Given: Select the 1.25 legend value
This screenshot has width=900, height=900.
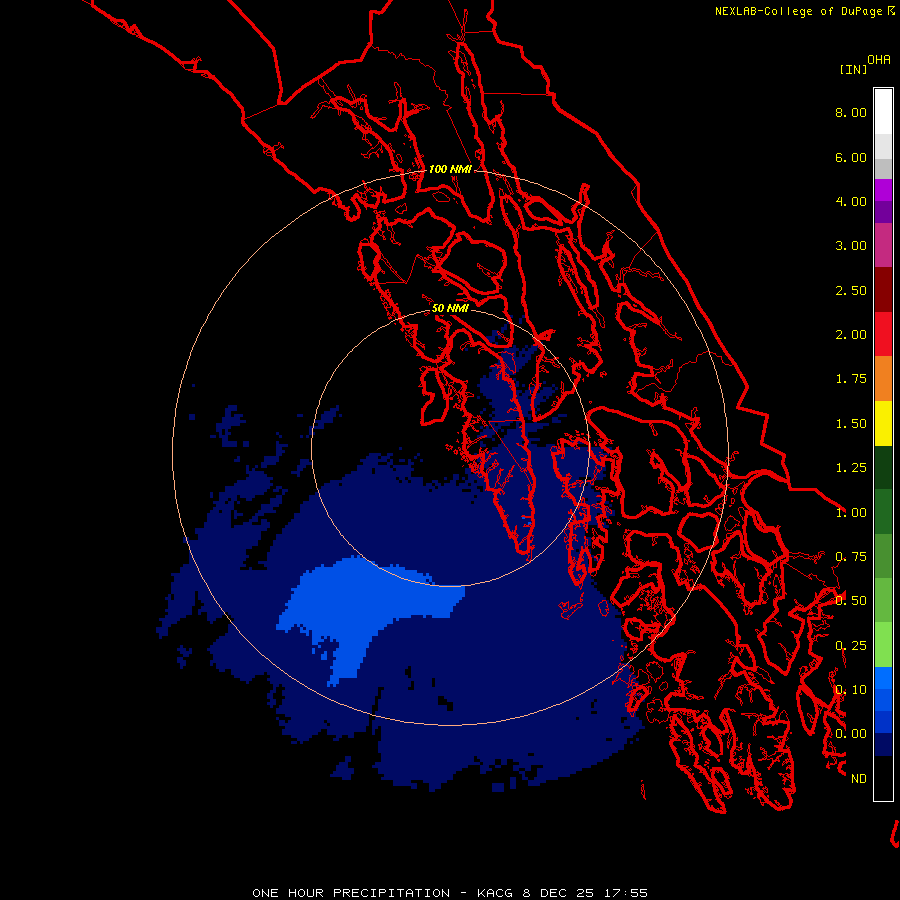Looking at the screenshot, I should [x=851, y=468].
